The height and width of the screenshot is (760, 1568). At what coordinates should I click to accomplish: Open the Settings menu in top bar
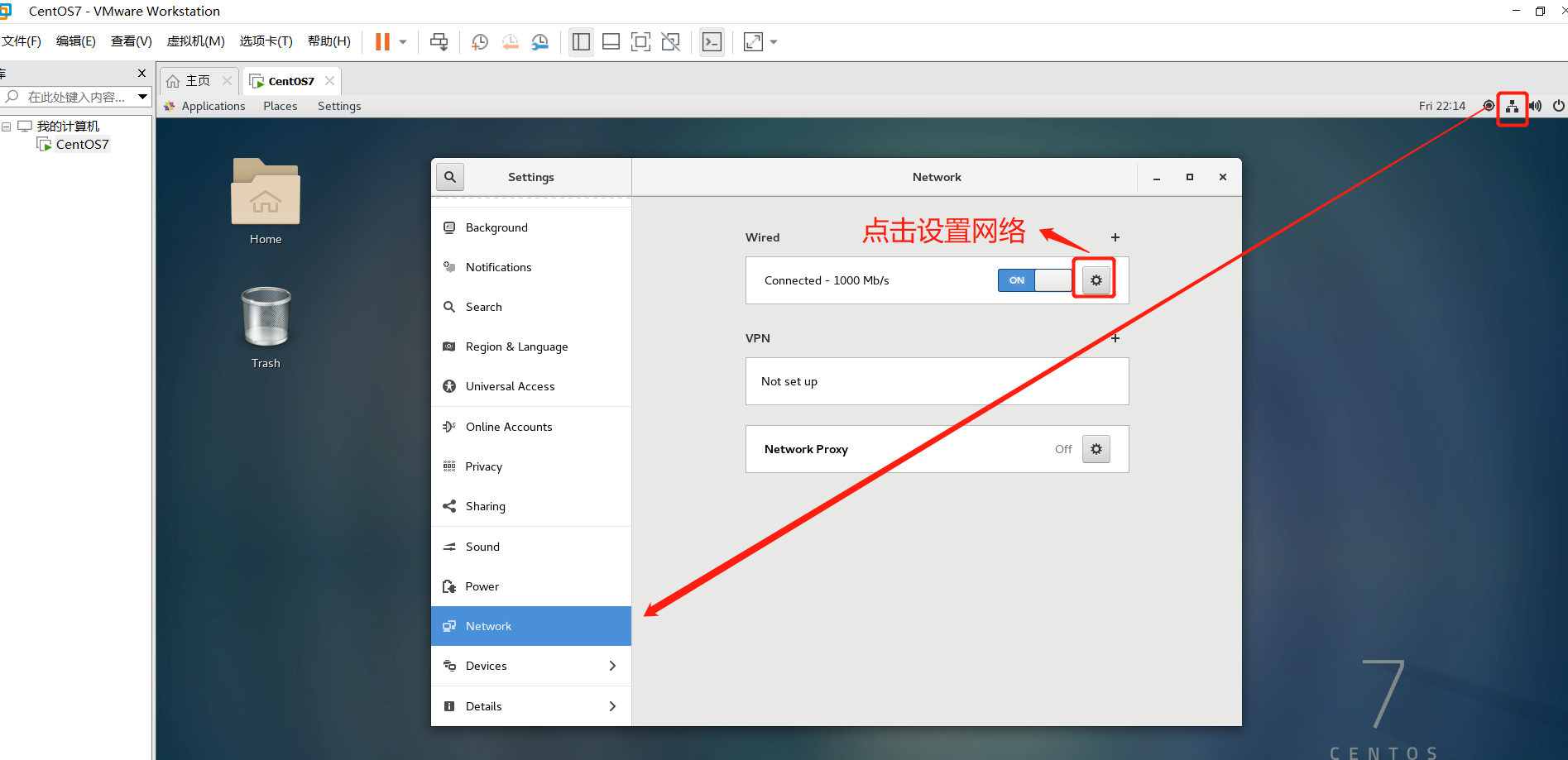339,106
